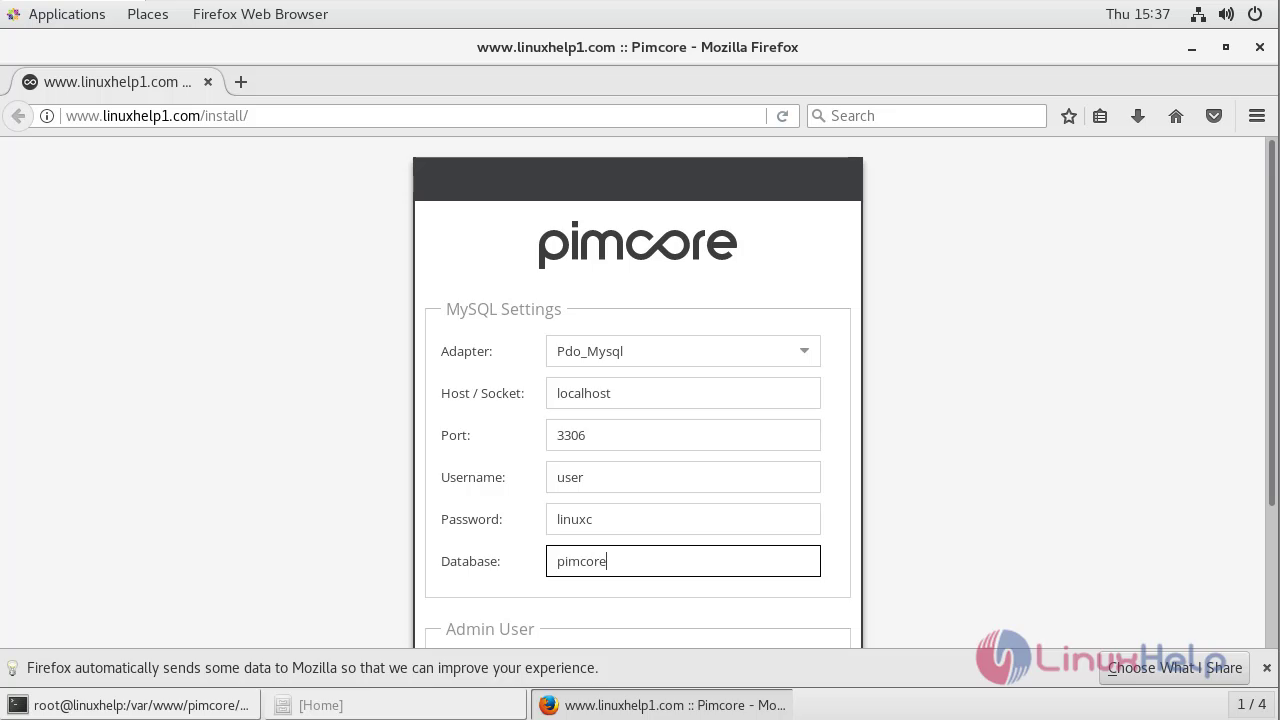Reload the page with refresh icon
The width and height of the screenshot is (1280, 720).
coord(783,116)
